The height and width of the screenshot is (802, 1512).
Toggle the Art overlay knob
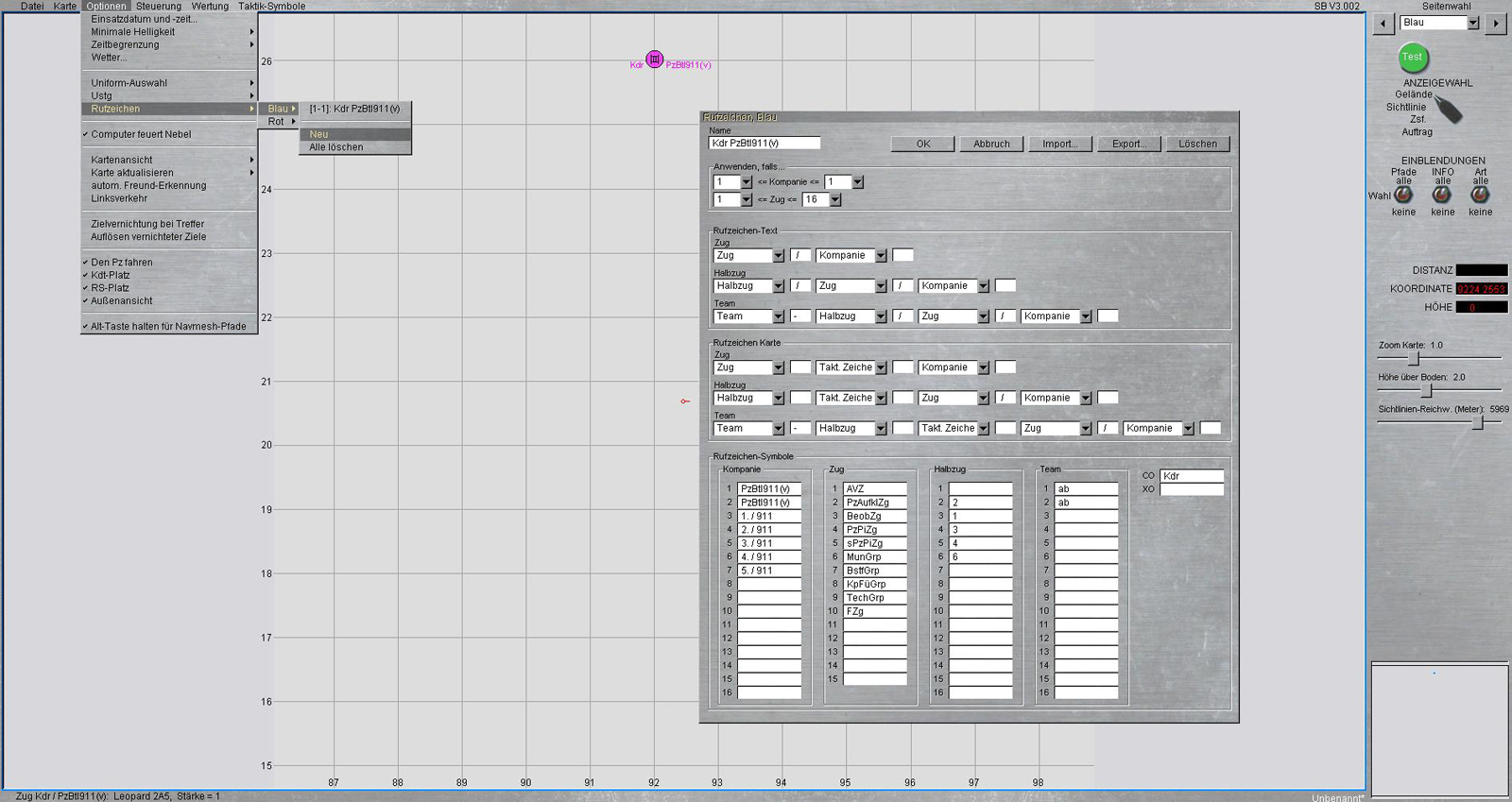pyautogui.click(x=1479, y=195)
